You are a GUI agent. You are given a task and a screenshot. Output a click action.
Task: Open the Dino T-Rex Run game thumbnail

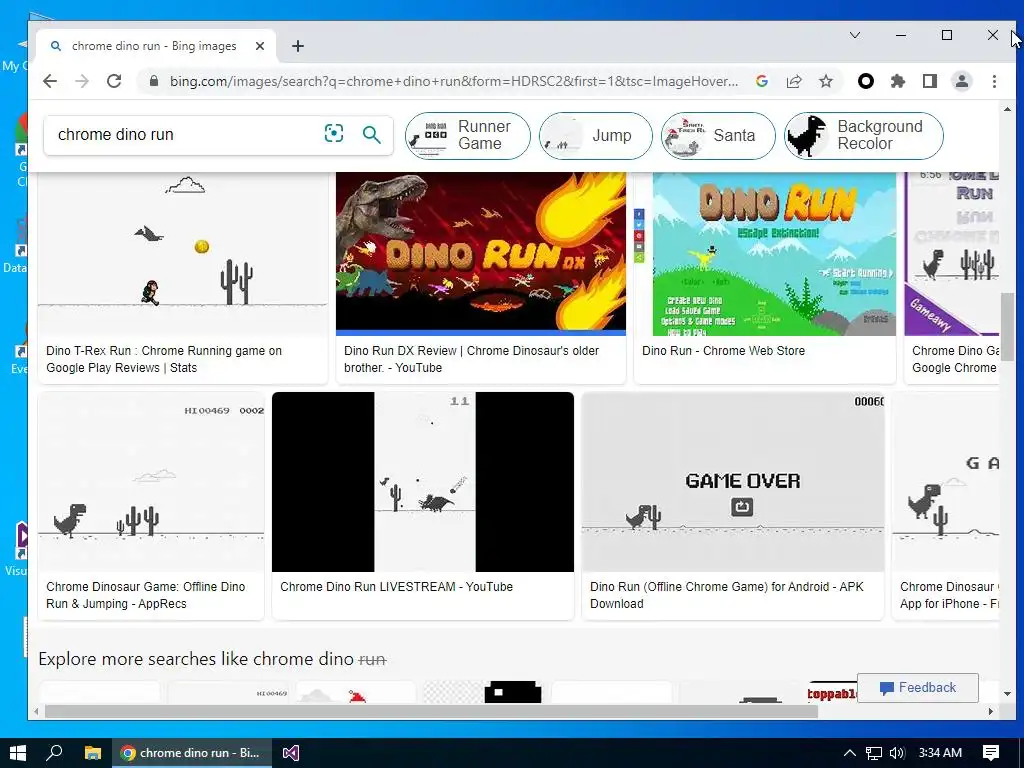click(x=183, y=253)
